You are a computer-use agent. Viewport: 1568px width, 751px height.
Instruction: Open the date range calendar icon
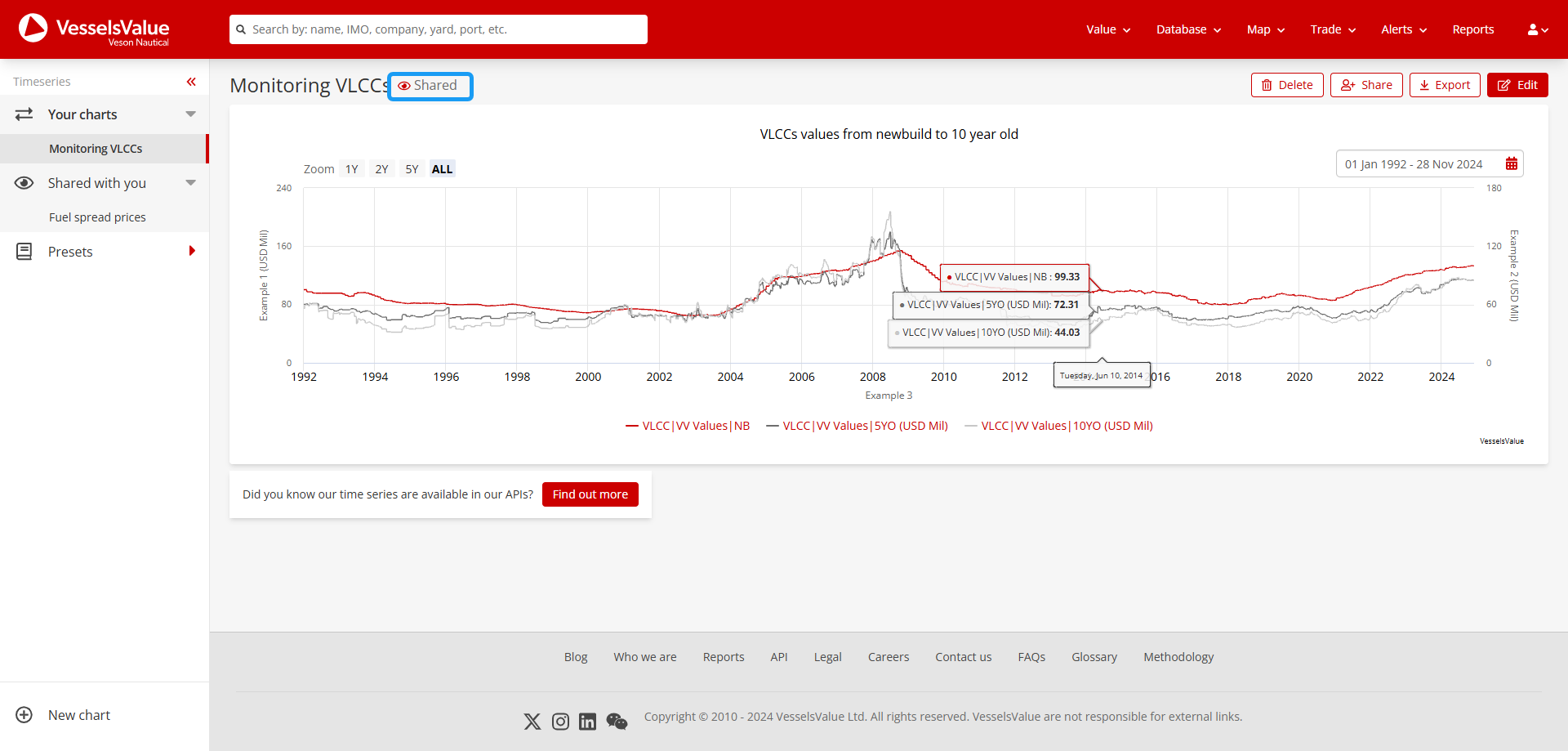point(1511,164)
